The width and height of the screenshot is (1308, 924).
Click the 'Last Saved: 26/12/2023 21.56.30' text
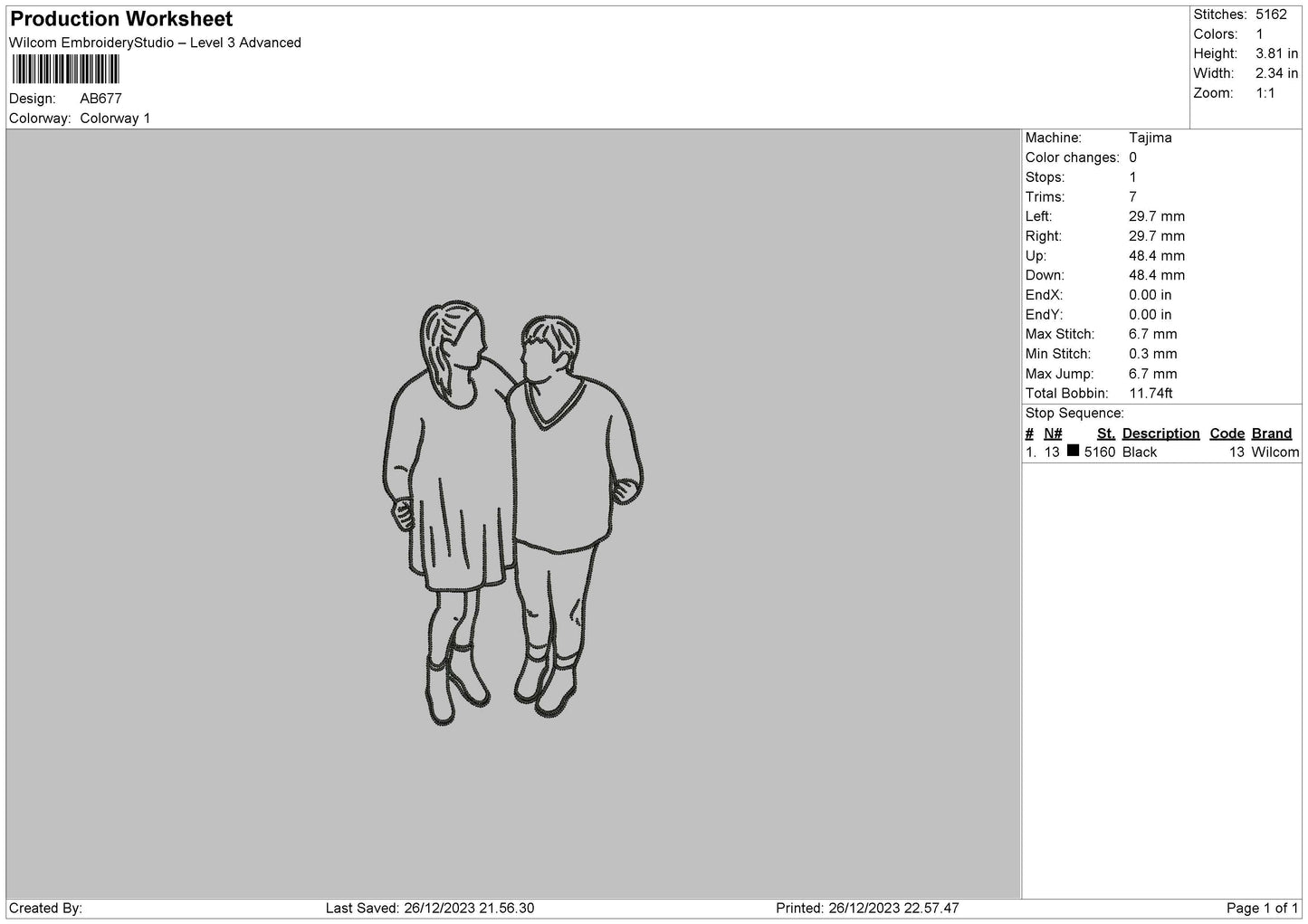pyautogui.click(x=430, y=908)
